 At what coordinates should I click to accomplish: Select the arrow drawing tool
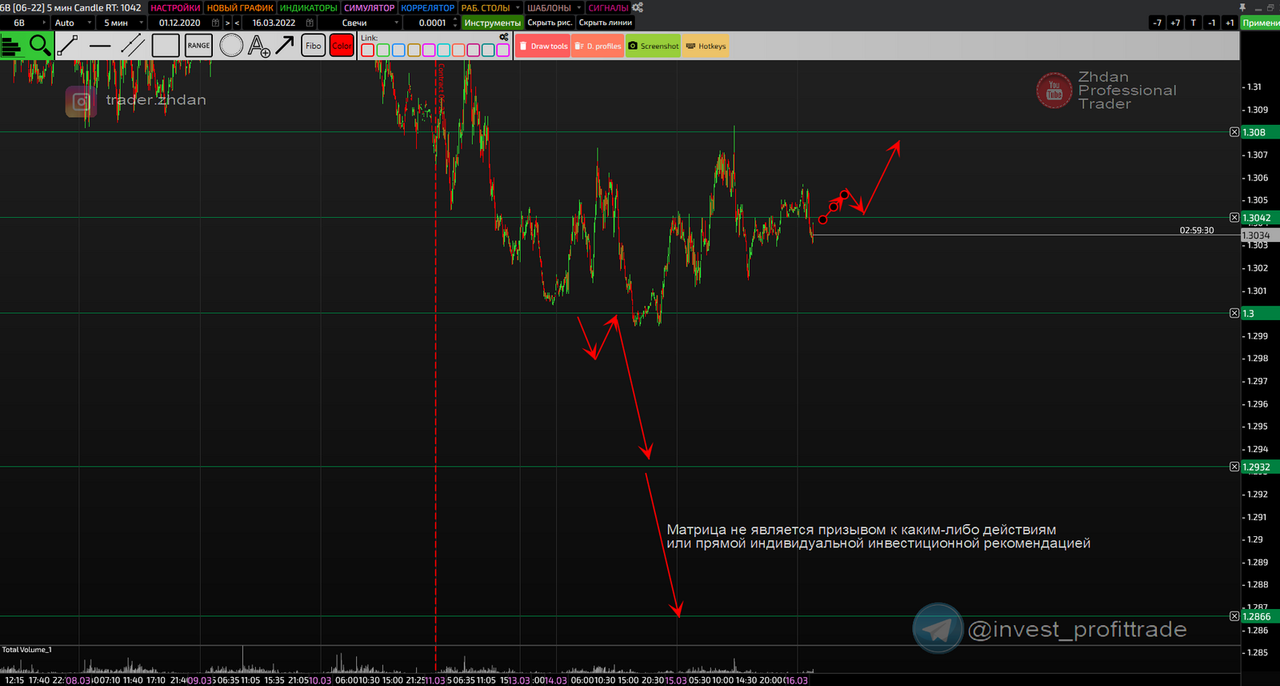pyautogui.click(x=285, y=45)
